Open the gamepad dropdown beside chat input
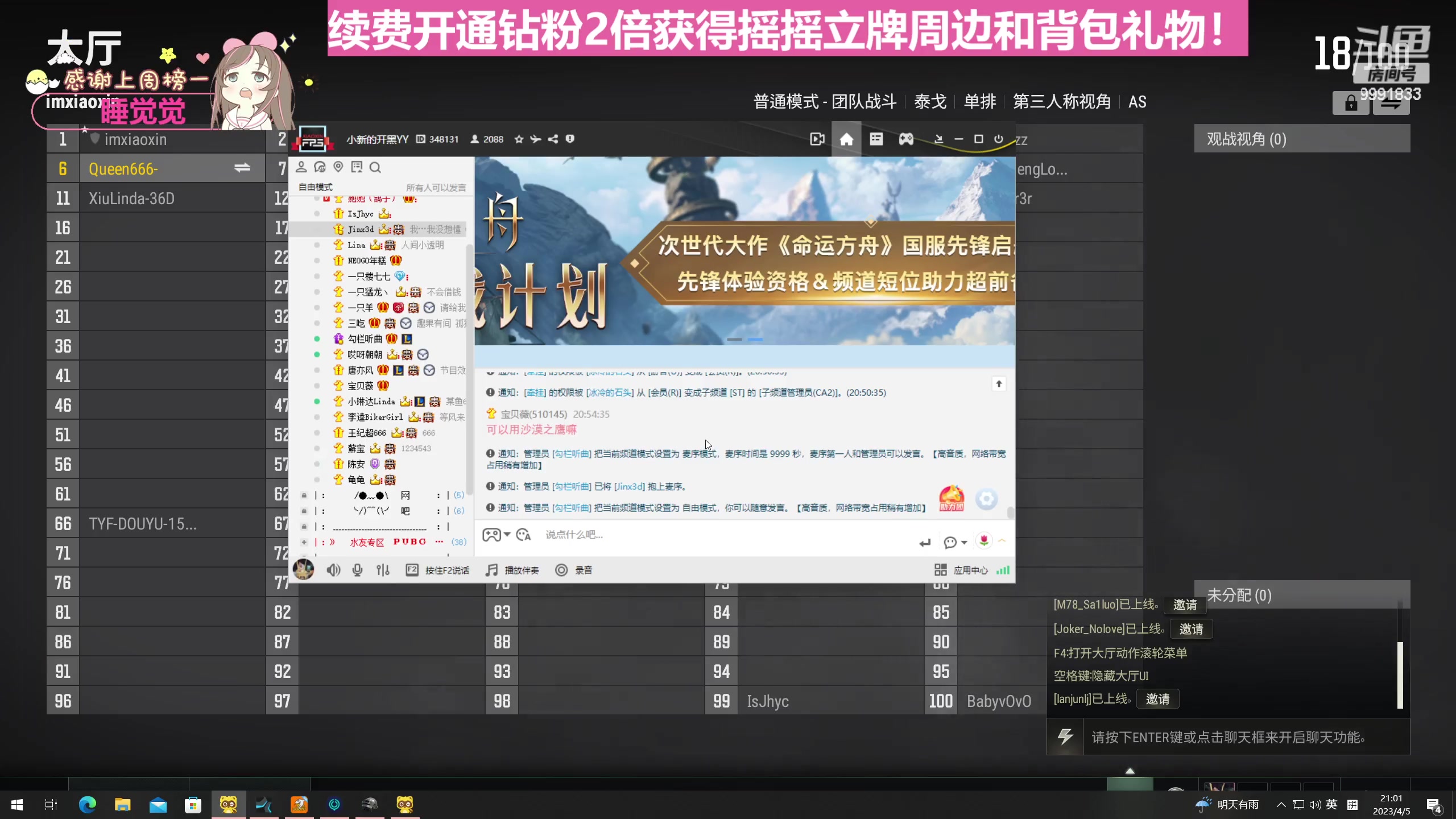The height and width of the screenshot is (819, 1456). [496, 535]
